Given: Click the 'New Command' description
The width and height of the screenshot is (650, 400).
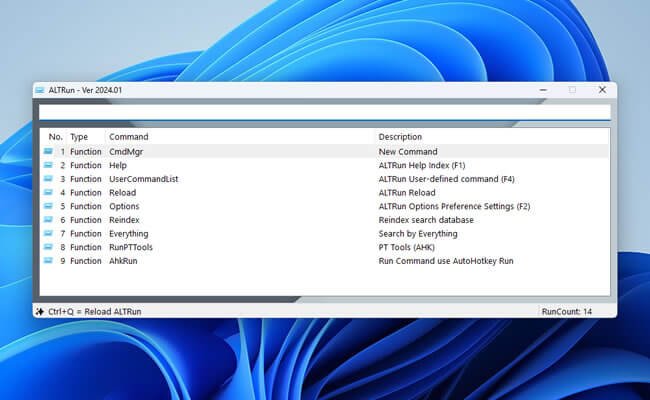Looking at the screenshot, I should point(408,152).
